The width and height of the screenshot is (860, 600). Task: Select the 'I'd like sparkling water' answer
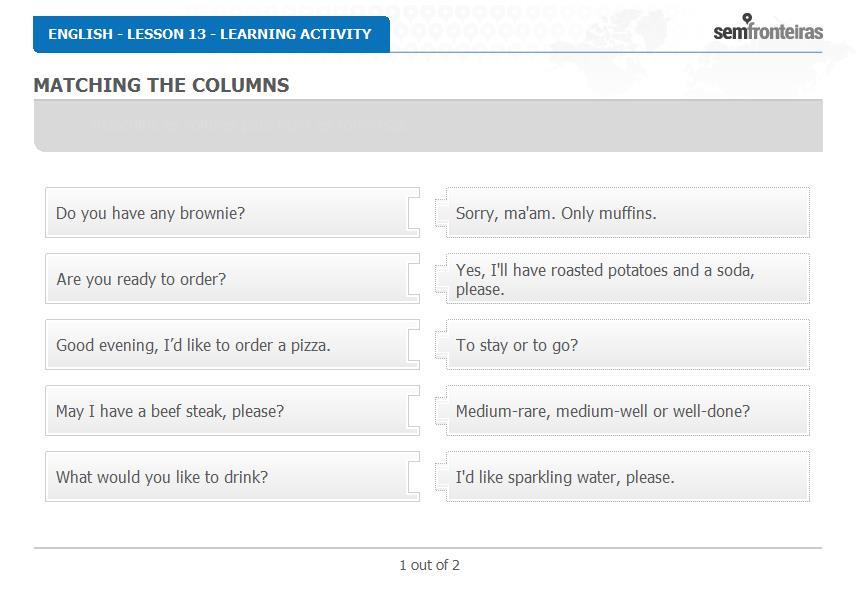point(627,477)
